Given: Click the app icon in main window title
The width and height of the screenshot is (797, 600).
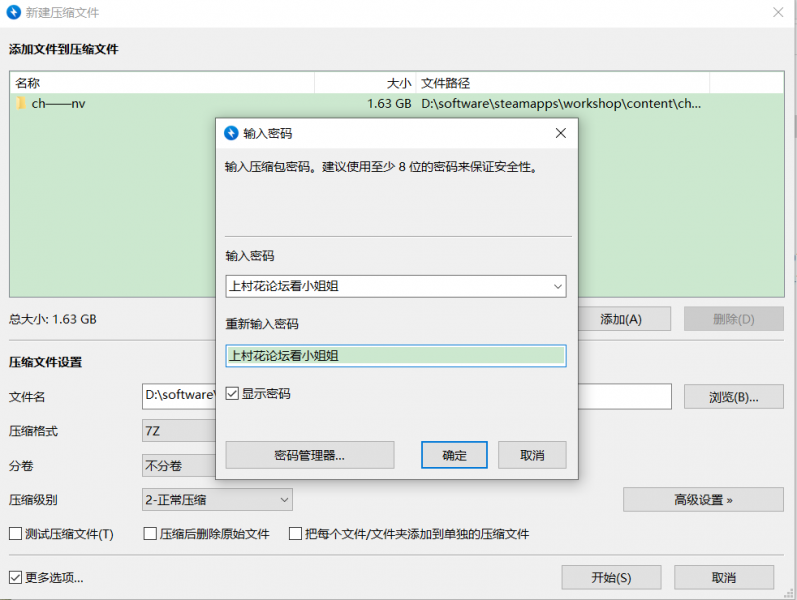Looking at the screenshot, I should [x=14, y=12].
